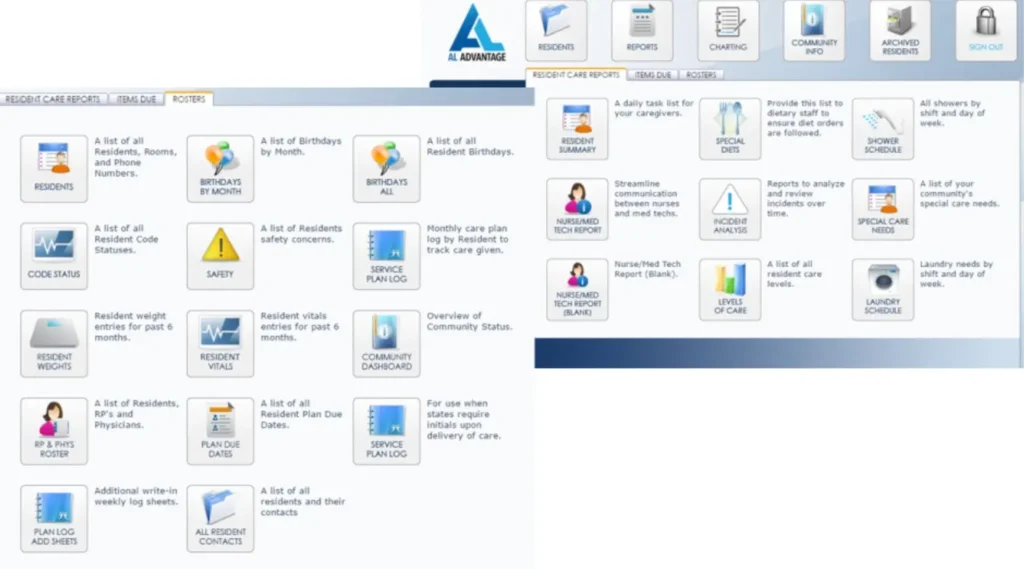Click 'A daily task list for your caregivers' text
The height and width of the screenshot is (569, 1024).
tap(654, 108)
